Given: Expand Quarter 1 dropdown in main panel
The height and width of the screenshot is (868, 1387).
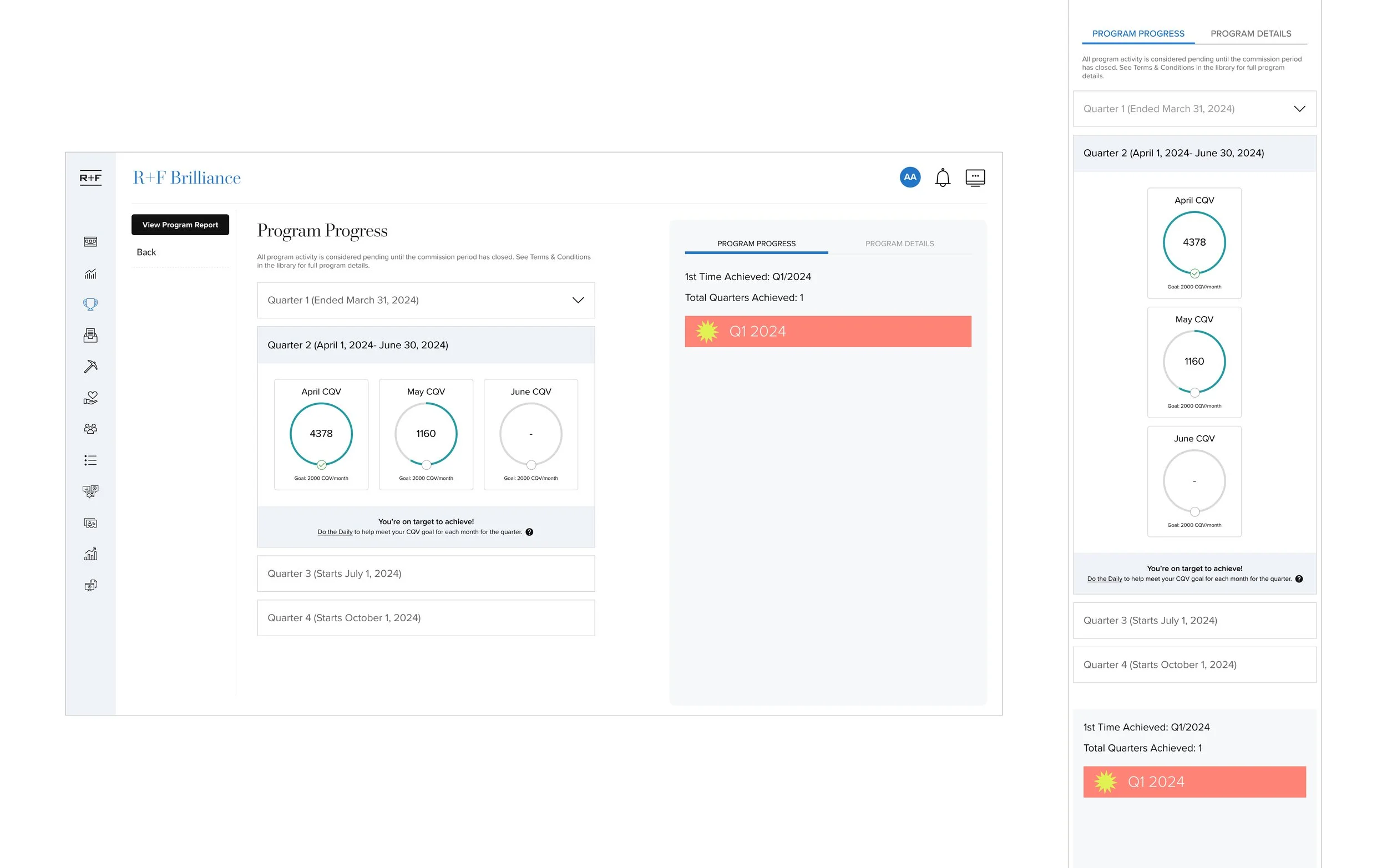Looking at the screenshot, I should [x=426, y=300].
